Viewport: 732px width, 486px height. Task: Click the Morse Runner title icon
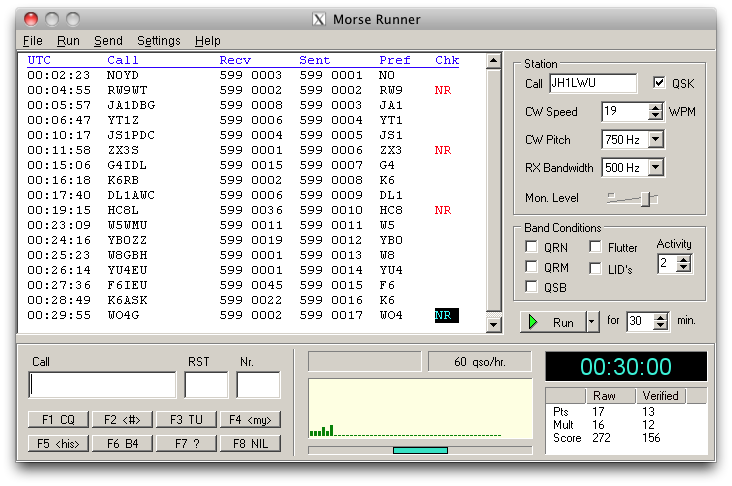pyautogui.click(x=319, y=19)
